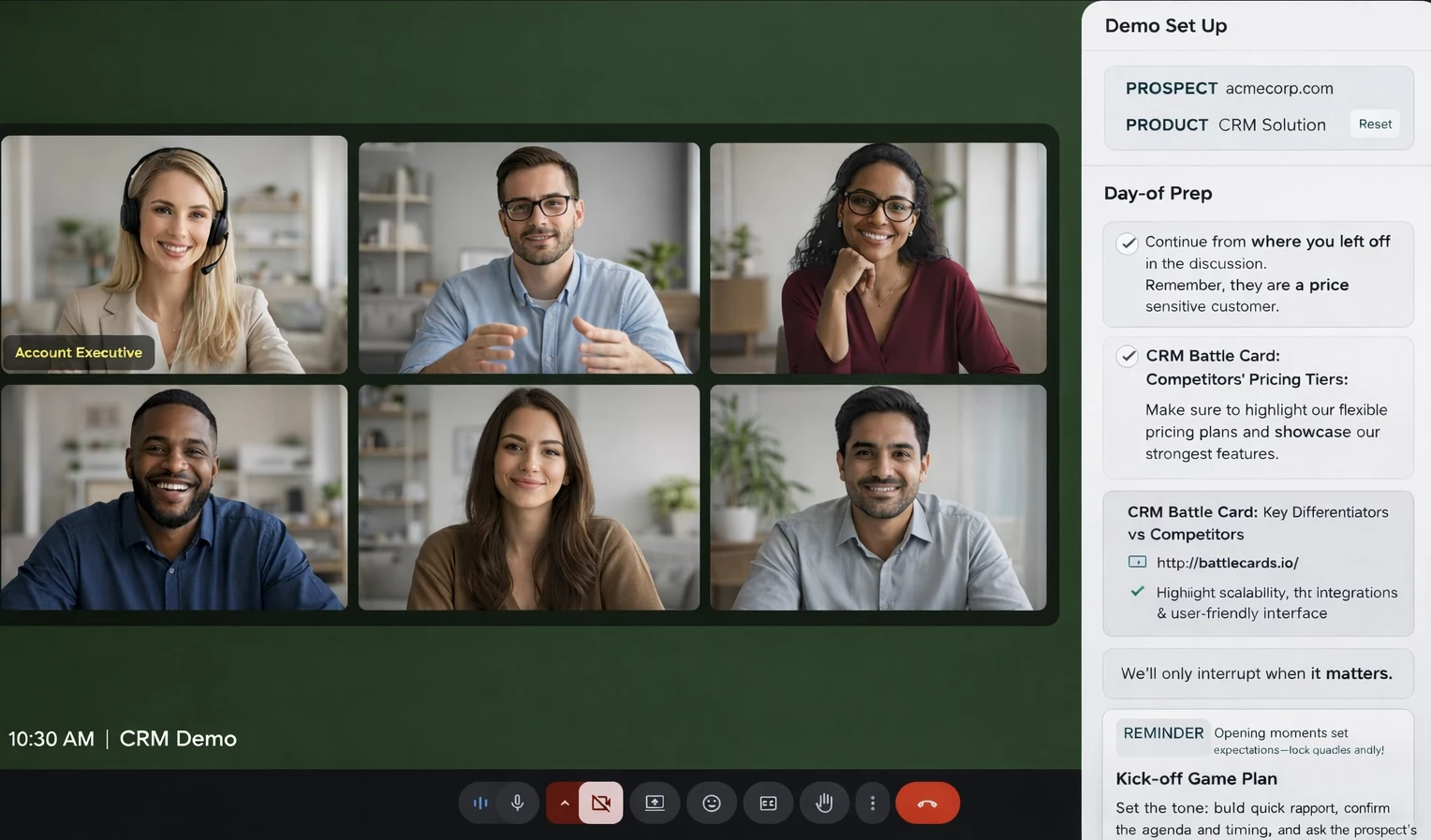Enable closed captions
The image size is (1431, 840).
(x=767, y=803)
